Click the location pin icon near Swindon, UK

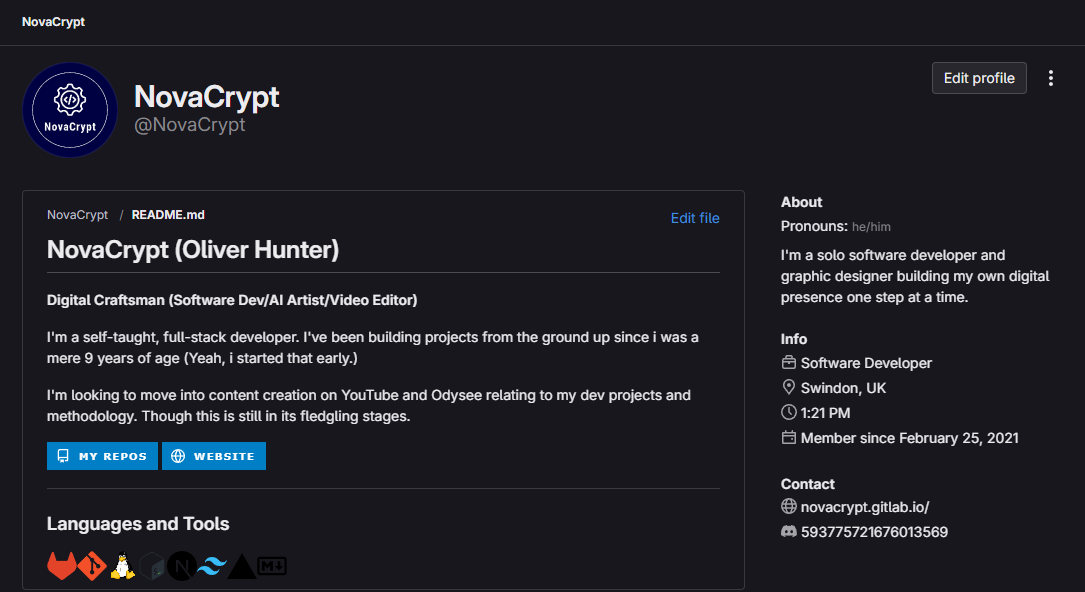coord(788,387)
